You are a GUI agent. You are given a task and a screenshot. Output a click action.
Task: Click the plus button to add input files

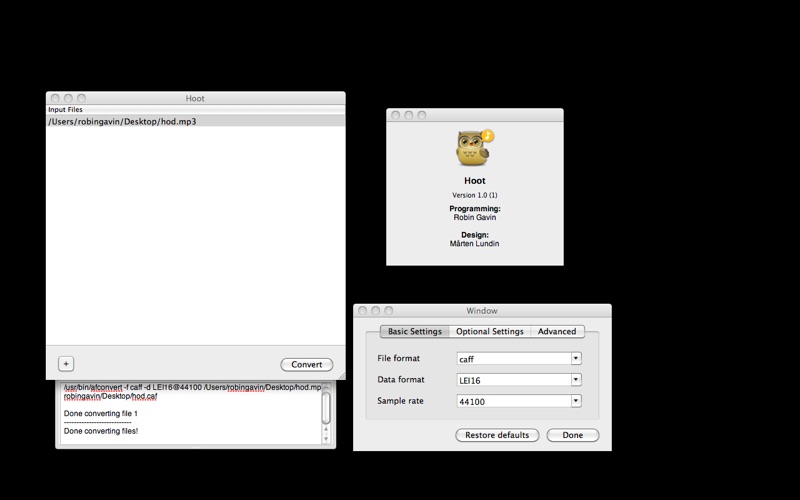(66, 364)
